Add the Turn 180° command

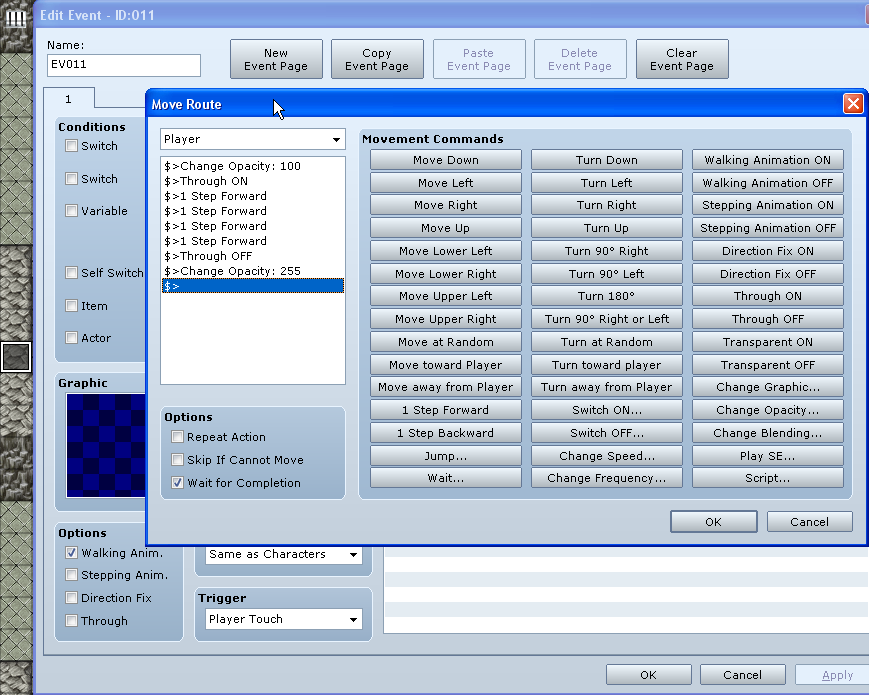click(x=607, y=296)
